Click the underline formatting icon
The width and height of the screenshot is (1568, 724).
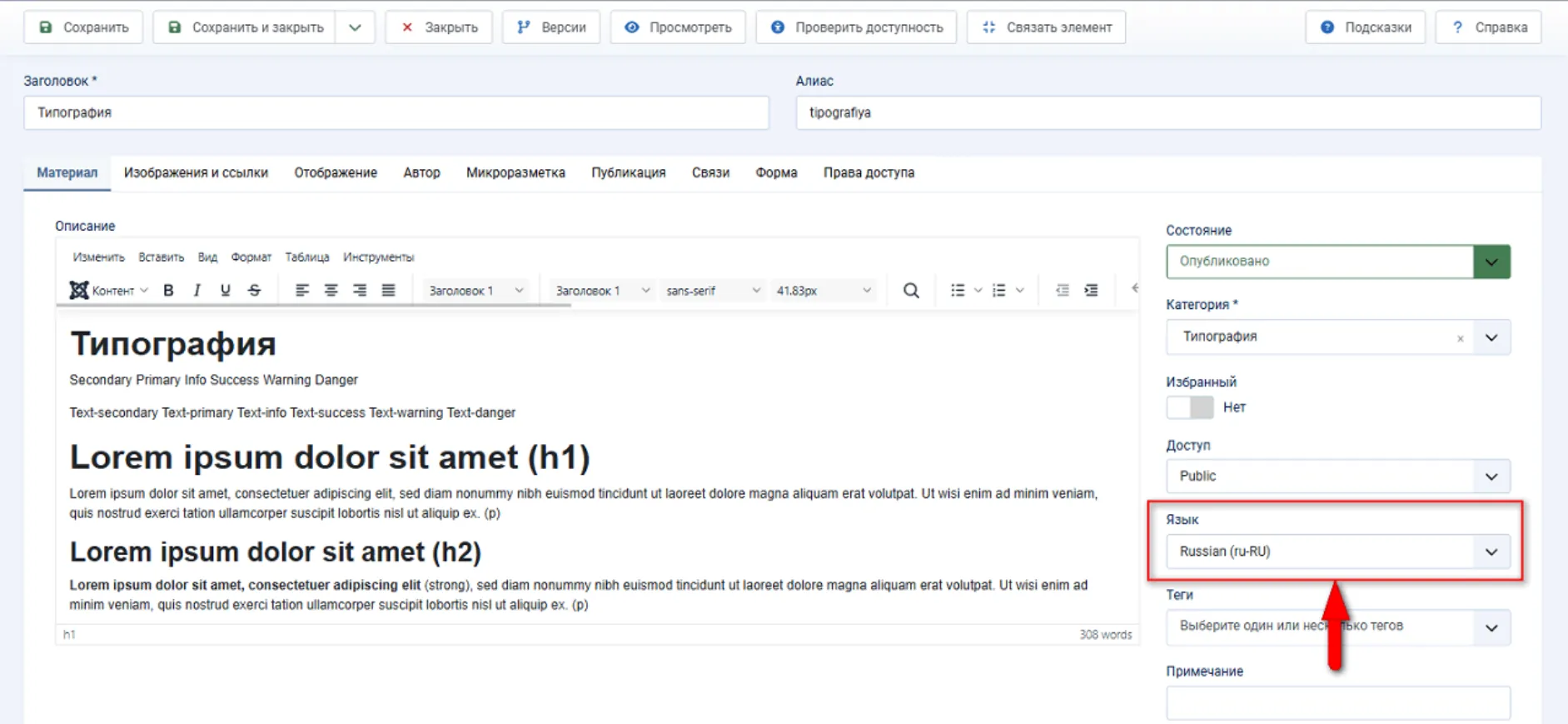pyautogui.click(x=225, y=290)
